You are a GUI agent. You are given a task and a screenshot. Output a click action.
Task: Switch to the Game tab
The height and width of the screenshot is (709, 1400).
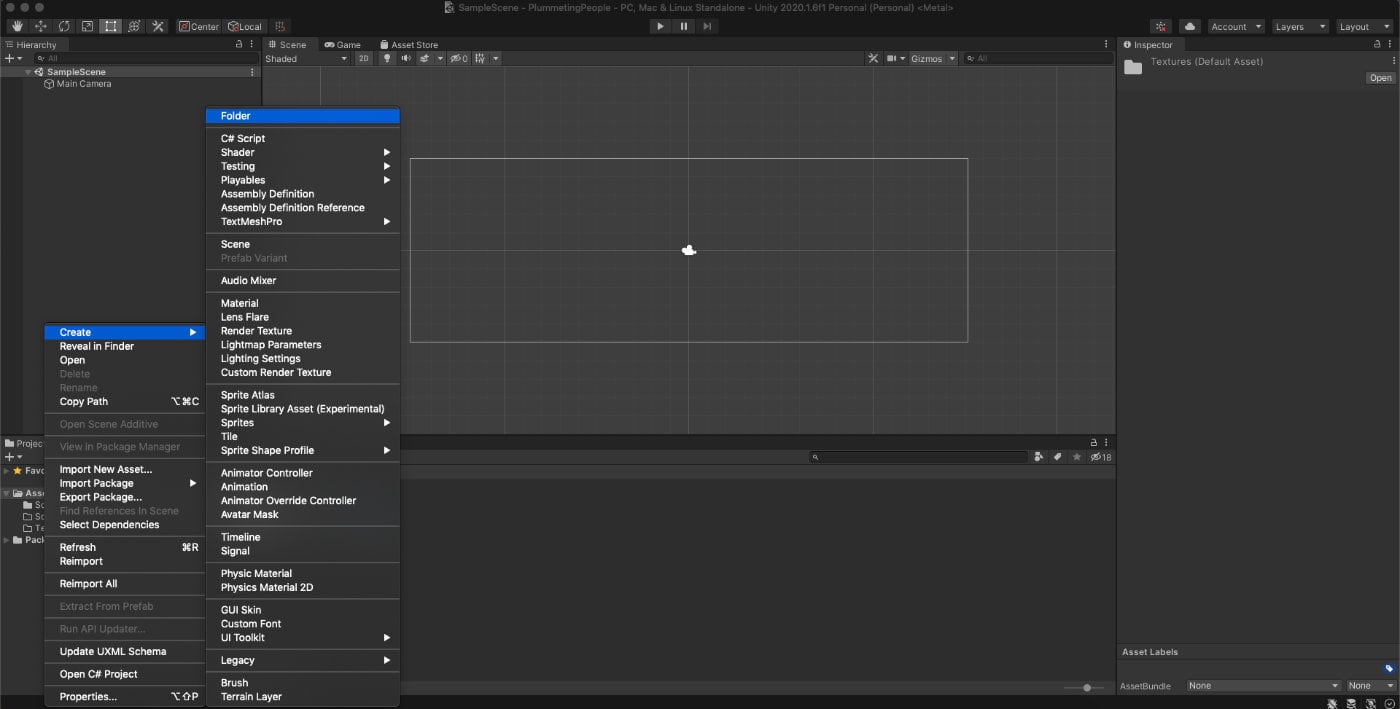click(x=345, y=44)
